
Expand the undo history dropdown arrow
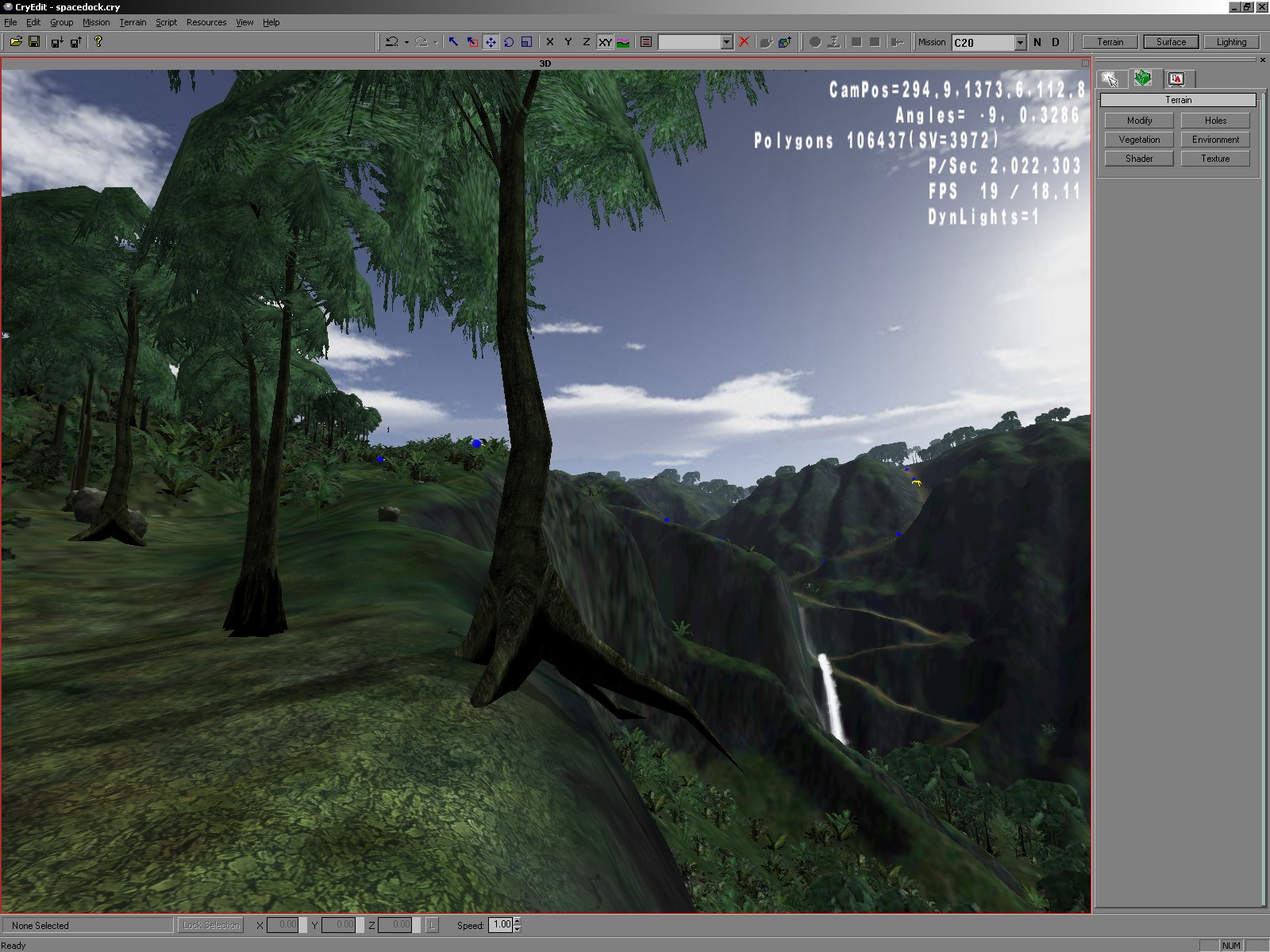coord(406,42)
